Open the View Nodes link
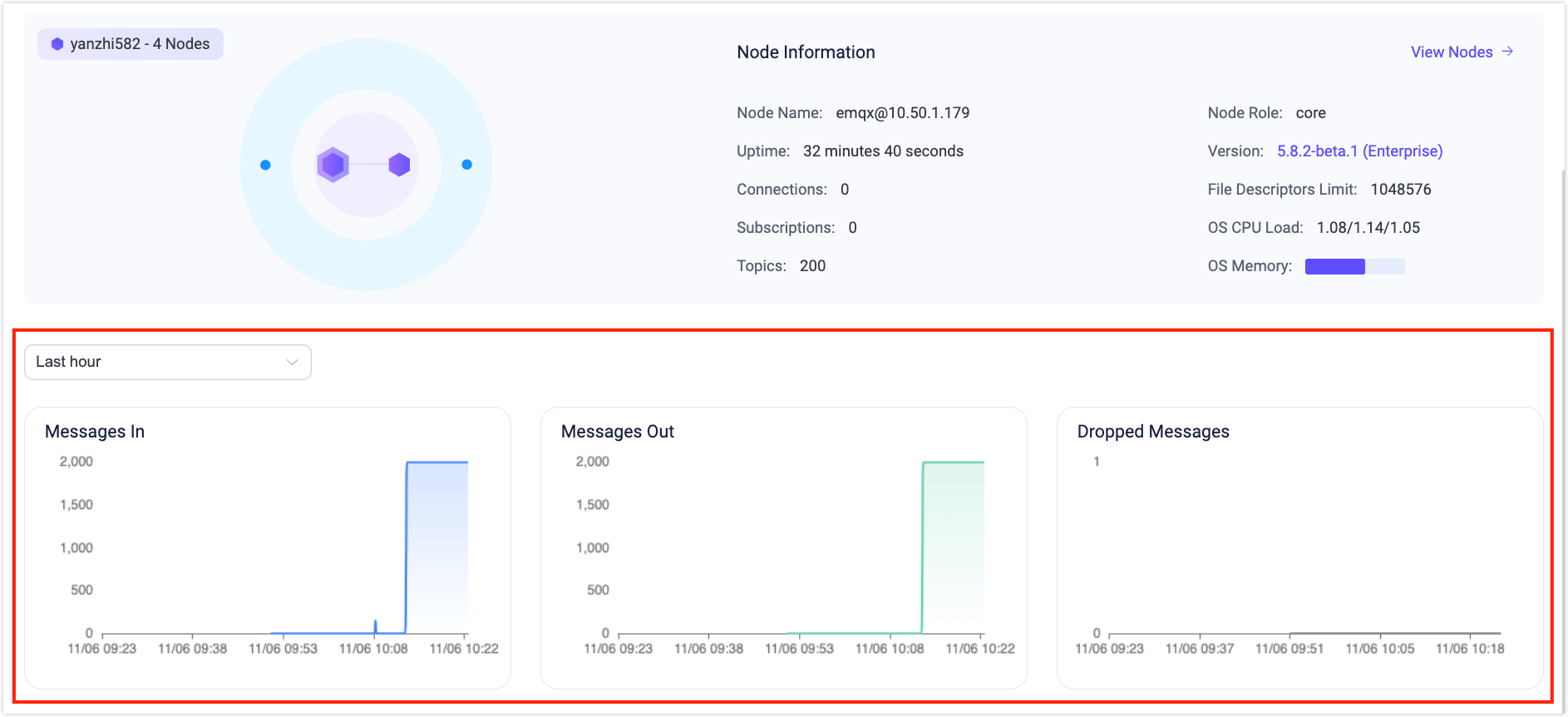 (x=1452, y=52)
